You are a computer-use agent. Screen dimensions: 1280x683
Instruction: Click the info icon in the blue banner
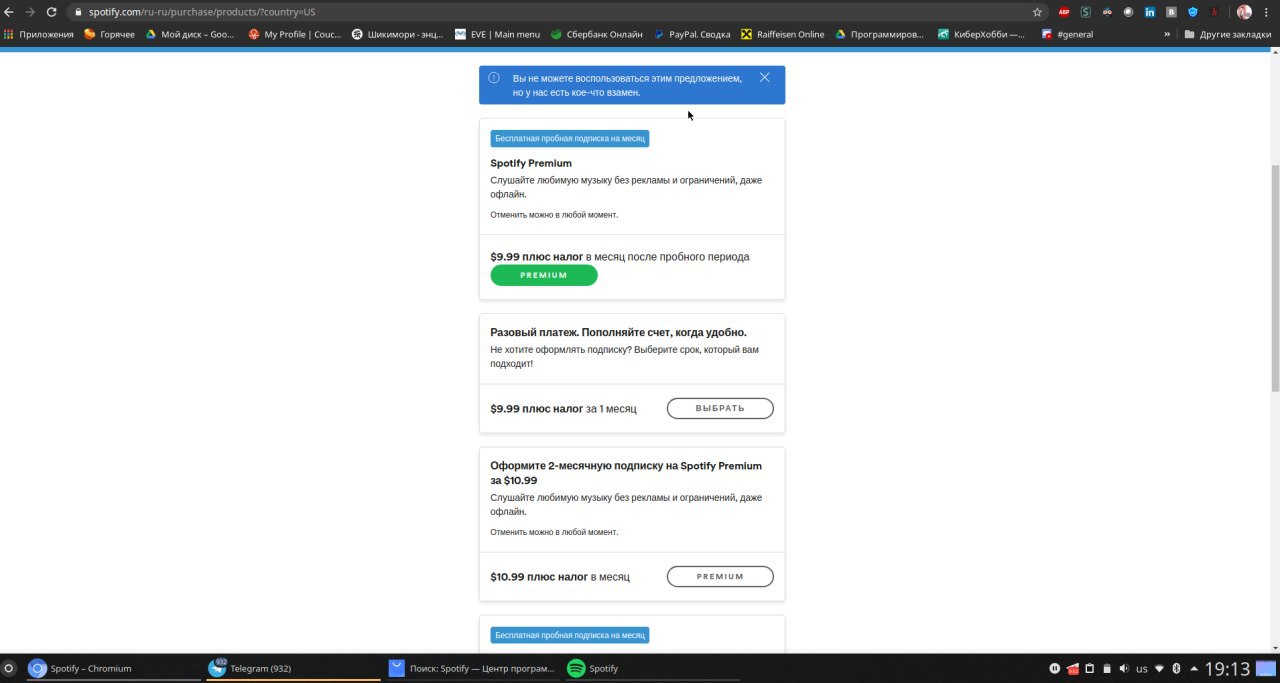(494, 77)
